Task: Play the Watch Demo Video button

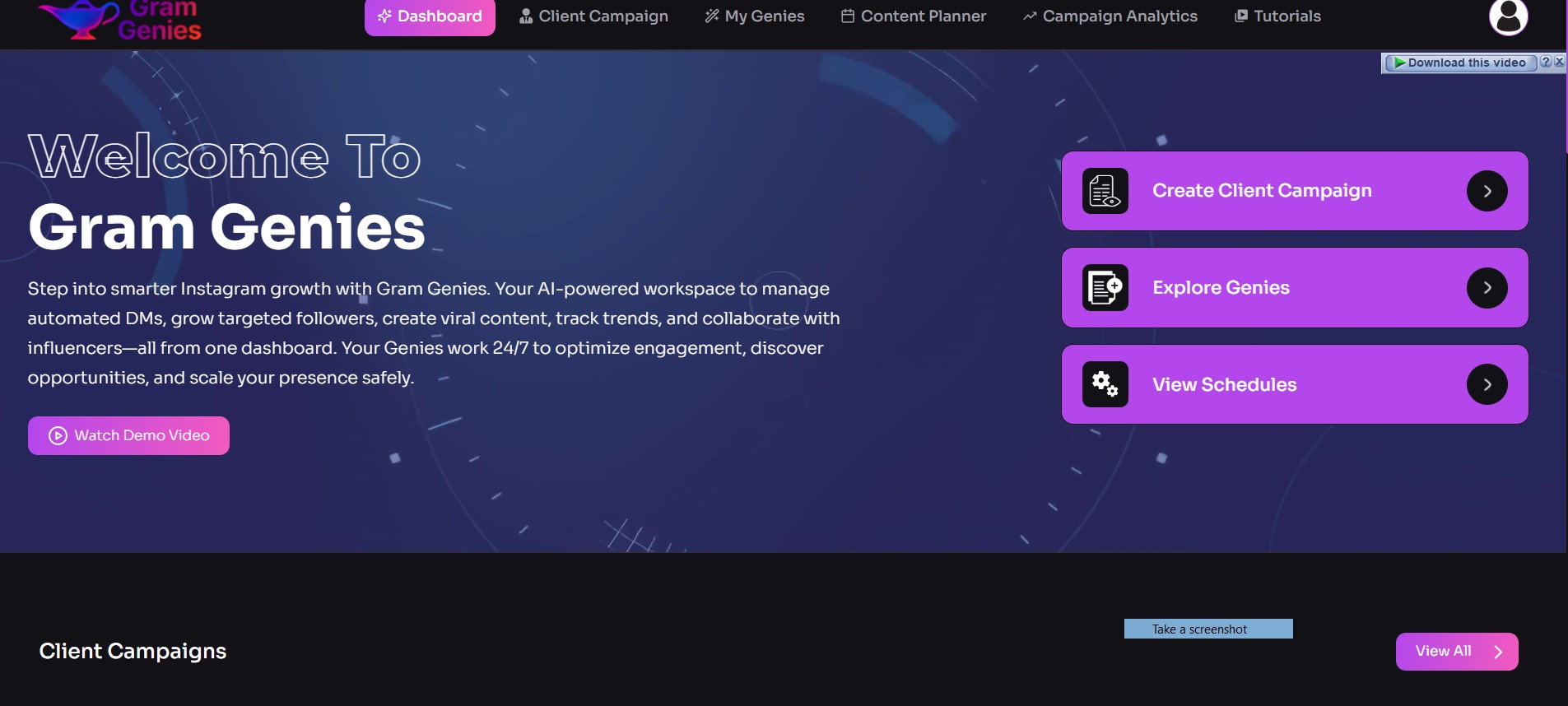Action: 128,435
